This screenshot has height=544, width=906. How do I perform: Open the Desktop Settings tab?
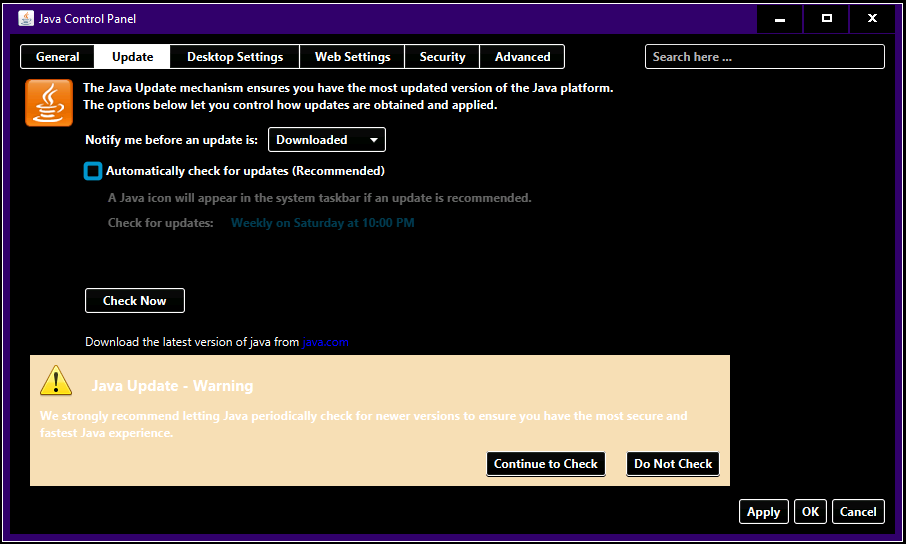235,57
